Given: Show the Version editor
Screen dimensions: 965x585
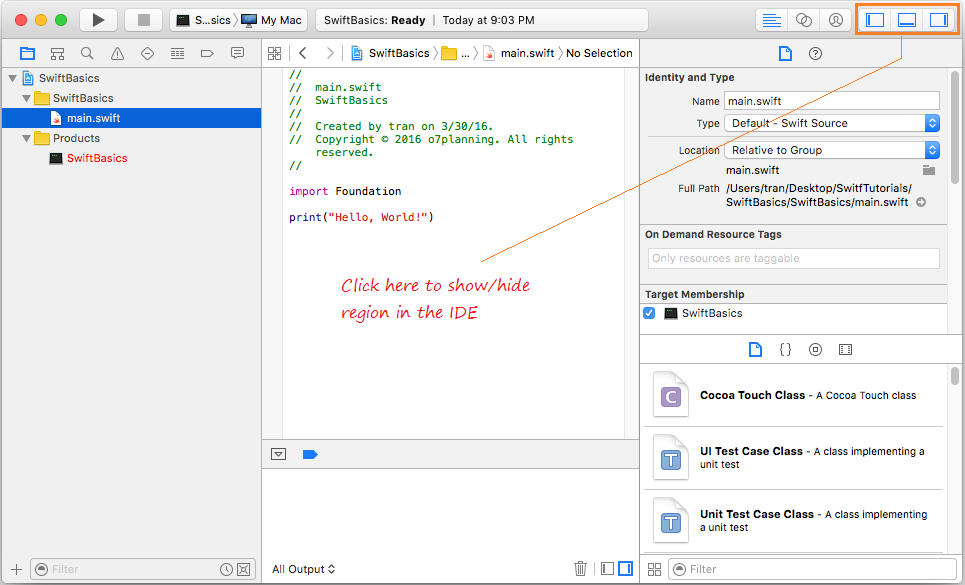Looking at the screenshot, I should pos(836,20).
